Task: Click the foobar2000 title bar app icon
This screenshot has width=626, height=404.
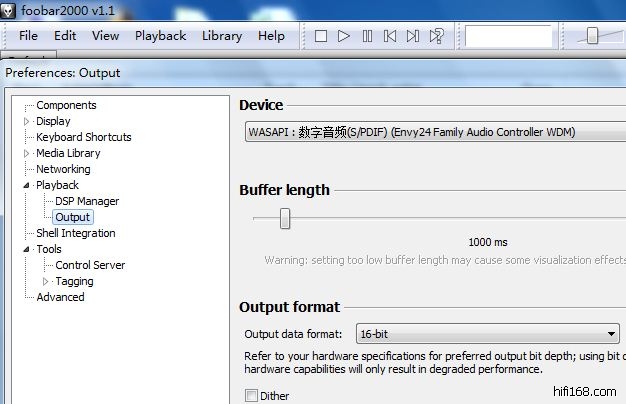Action: [x=10, y=10]
